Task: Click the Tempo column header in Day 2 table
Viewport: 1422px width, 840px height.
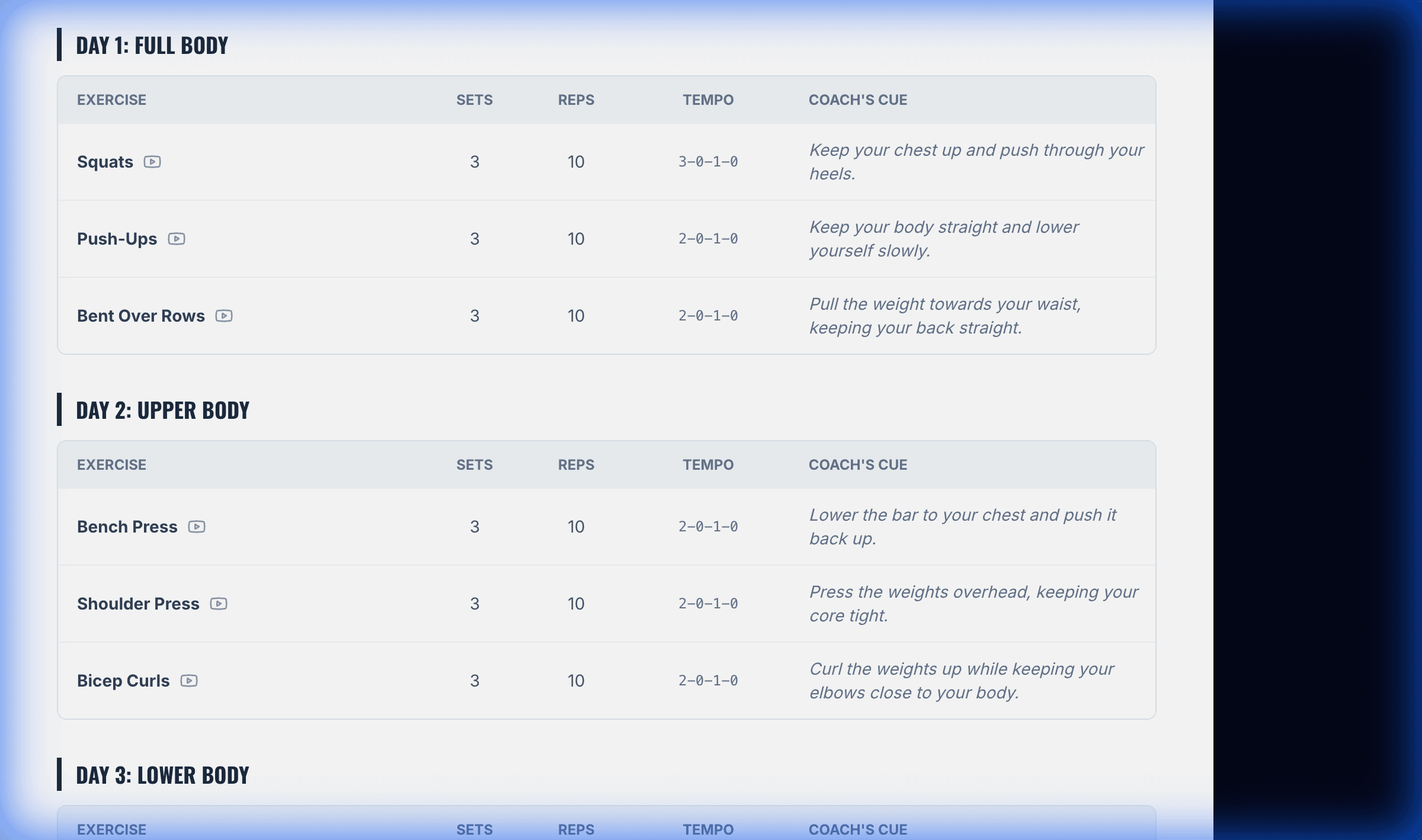Action: click(x=708, y=465)
